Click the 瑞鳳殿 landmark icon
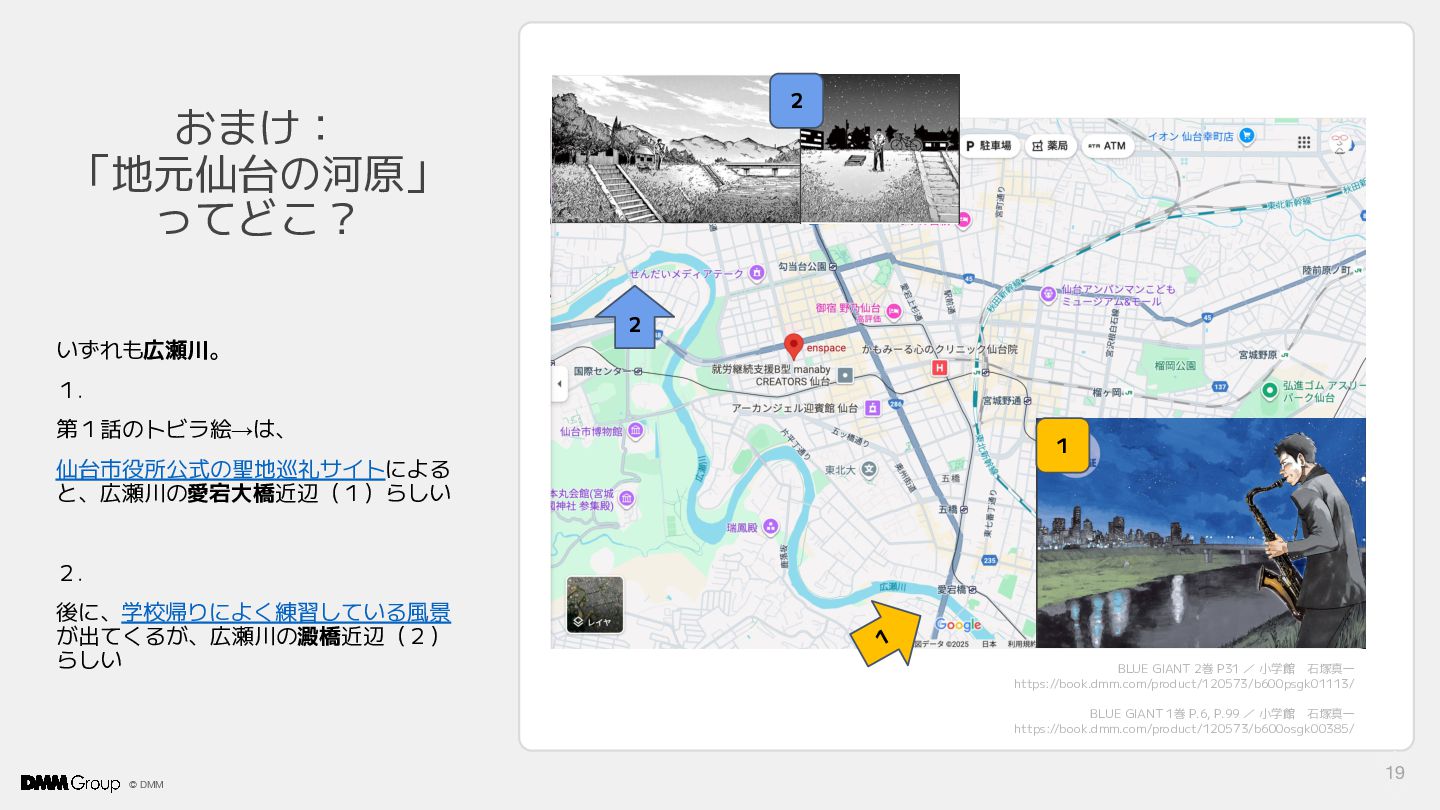 pyautogui.click(x=770, y=526)
